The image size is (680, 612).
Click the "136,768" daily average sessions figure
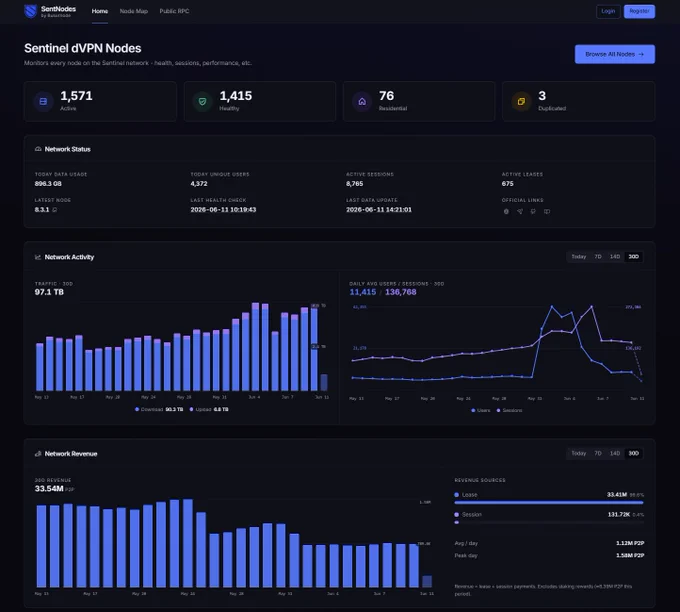click(x=401, y=292)
